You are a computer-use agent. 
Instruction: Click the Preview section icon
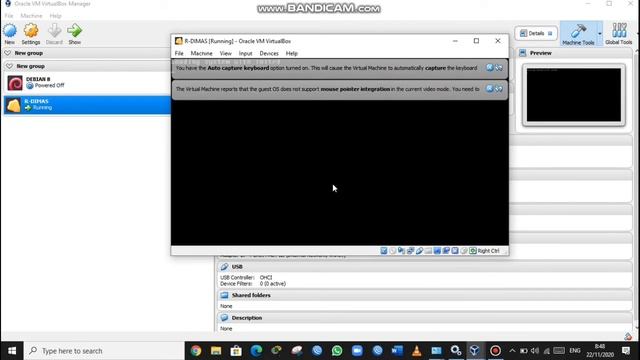[x=522, y=53]
